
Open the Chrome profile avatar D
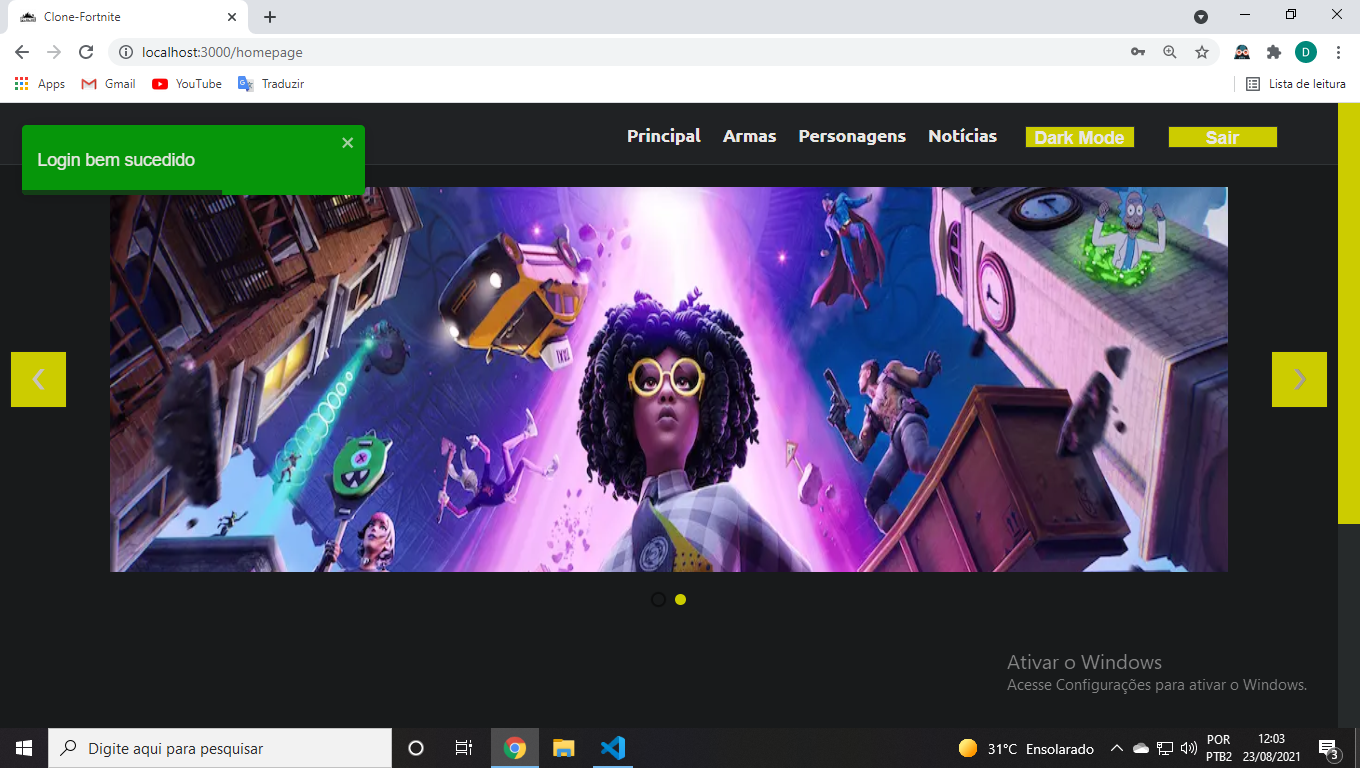[x=1306, y=52]
